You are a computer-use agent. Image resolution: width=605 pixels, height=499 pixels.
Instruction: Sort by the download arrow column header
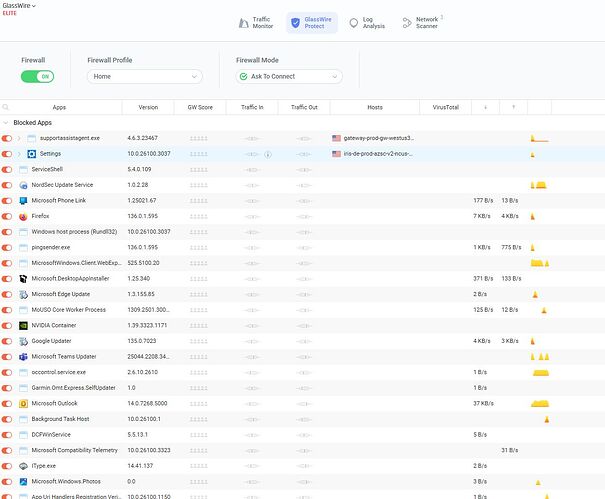484,107
